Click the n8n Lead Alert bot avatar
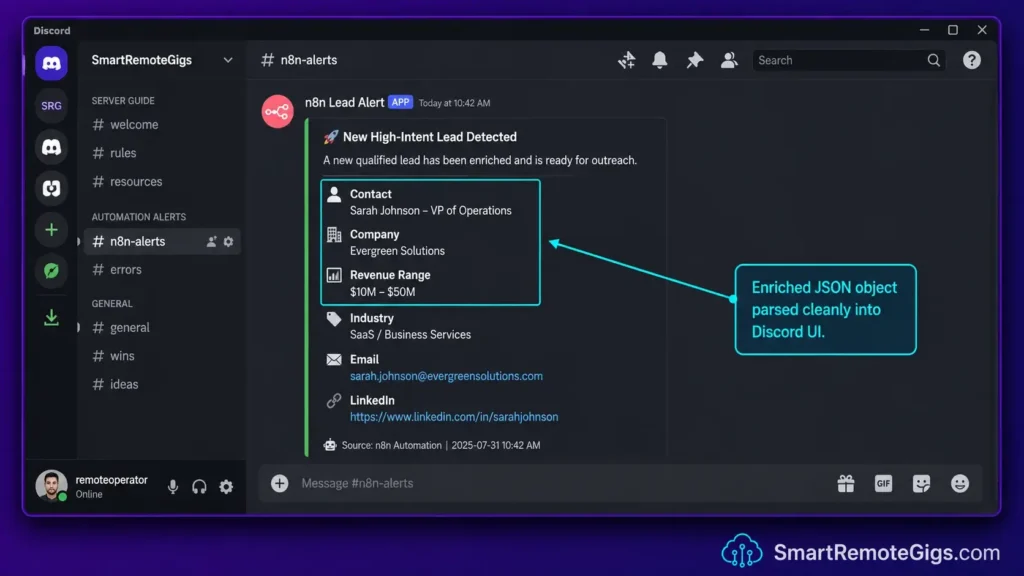The width and height of the screenshot is (1024, 576). (x=278, y=112)
